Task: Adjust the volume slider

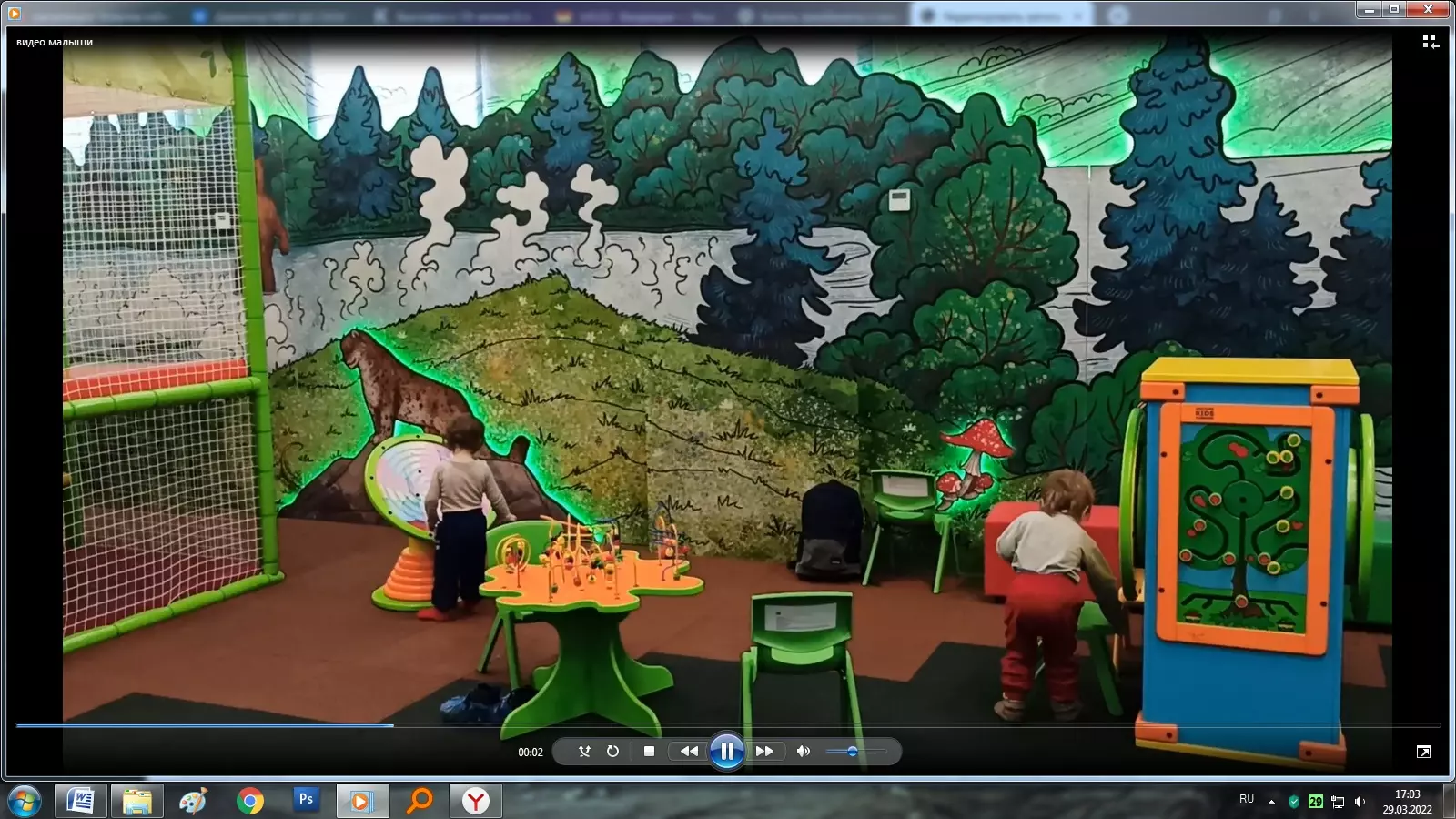Action: [853, 752]
